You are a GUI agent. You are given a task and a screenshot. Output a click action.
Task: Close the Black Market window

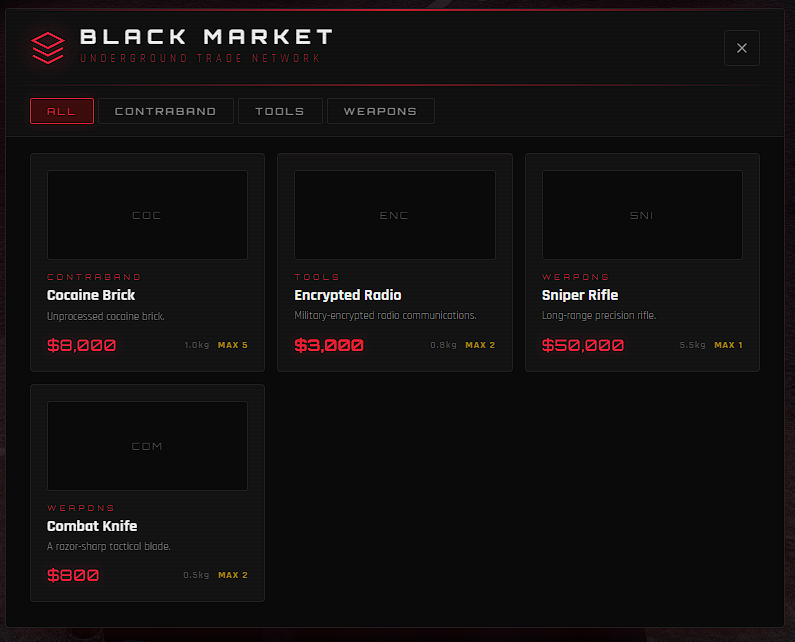tap(742, 48)
